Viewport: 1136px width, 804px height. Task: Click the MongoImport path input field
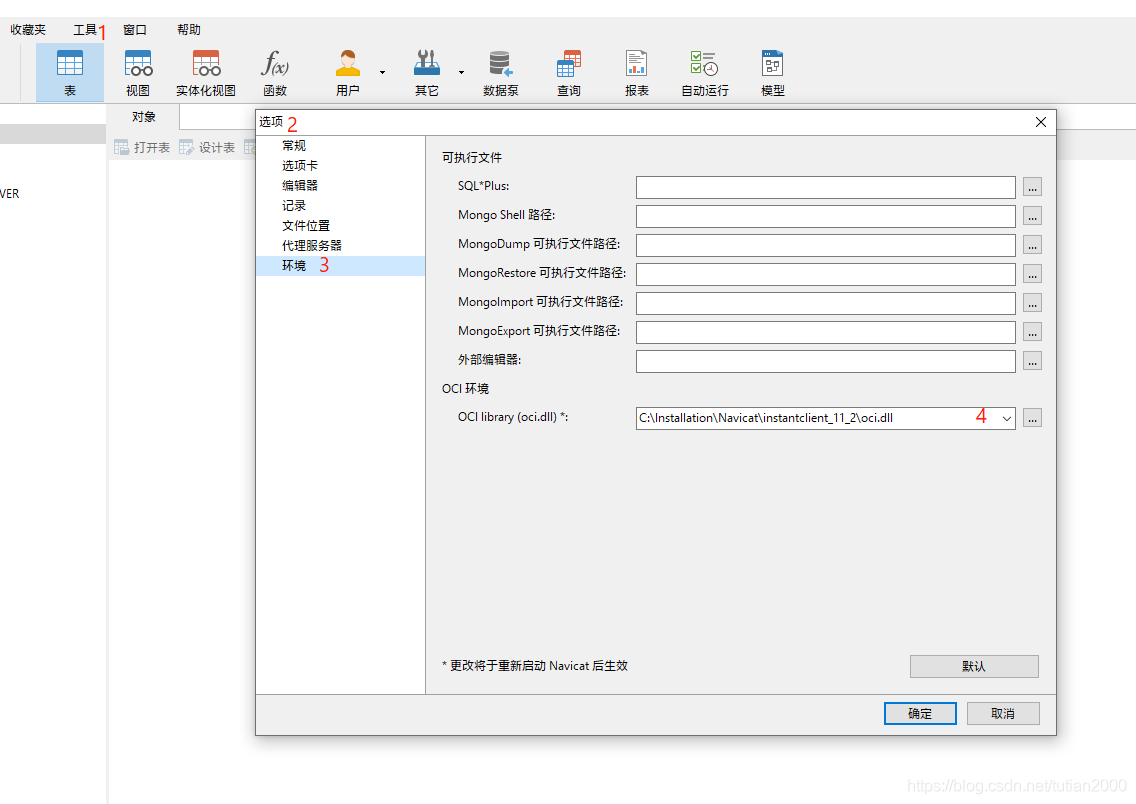(x=826, y=303)
